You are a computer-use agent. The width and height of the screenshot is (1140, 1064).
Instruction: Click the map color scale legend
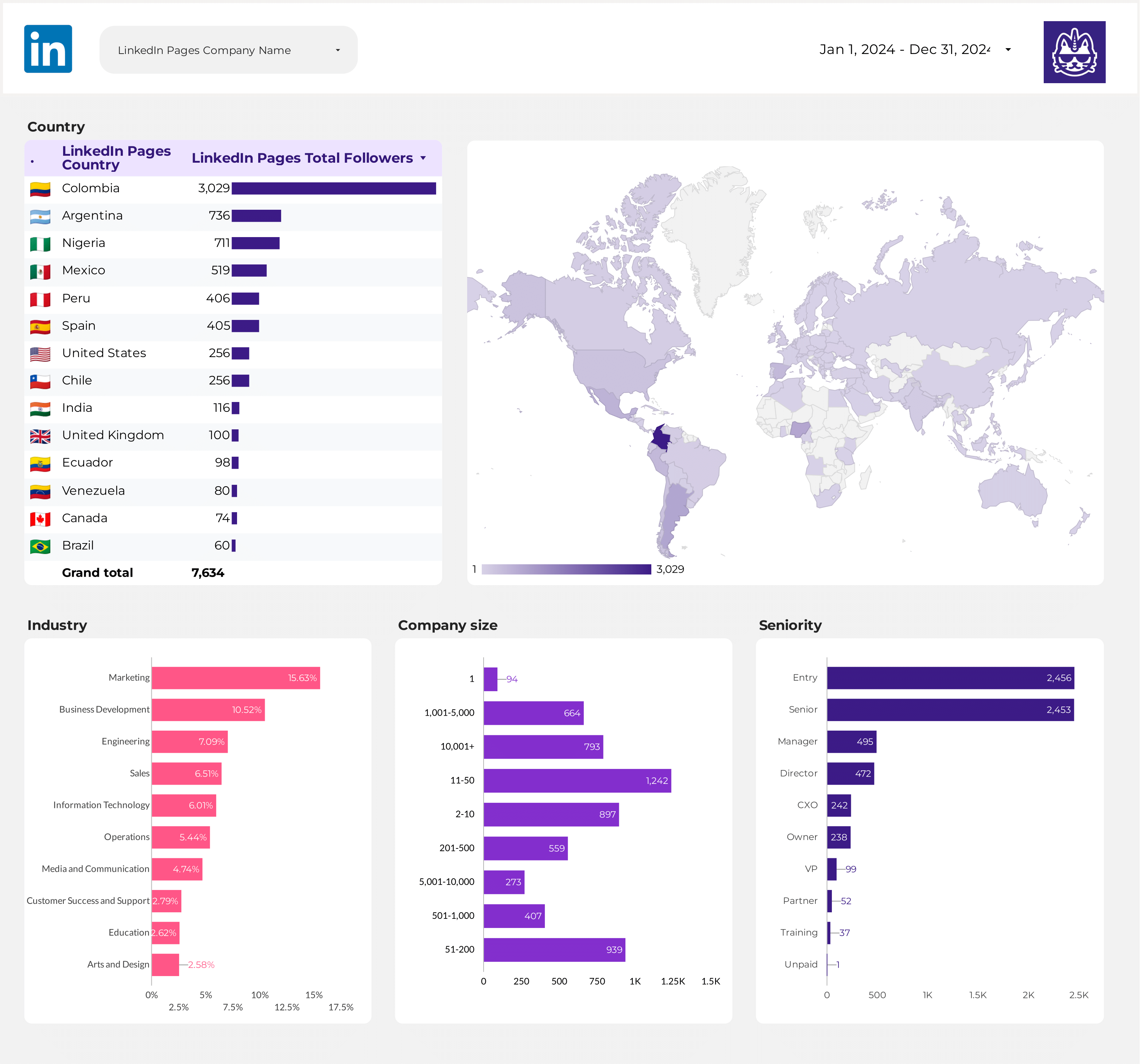(x=566, y=569)
